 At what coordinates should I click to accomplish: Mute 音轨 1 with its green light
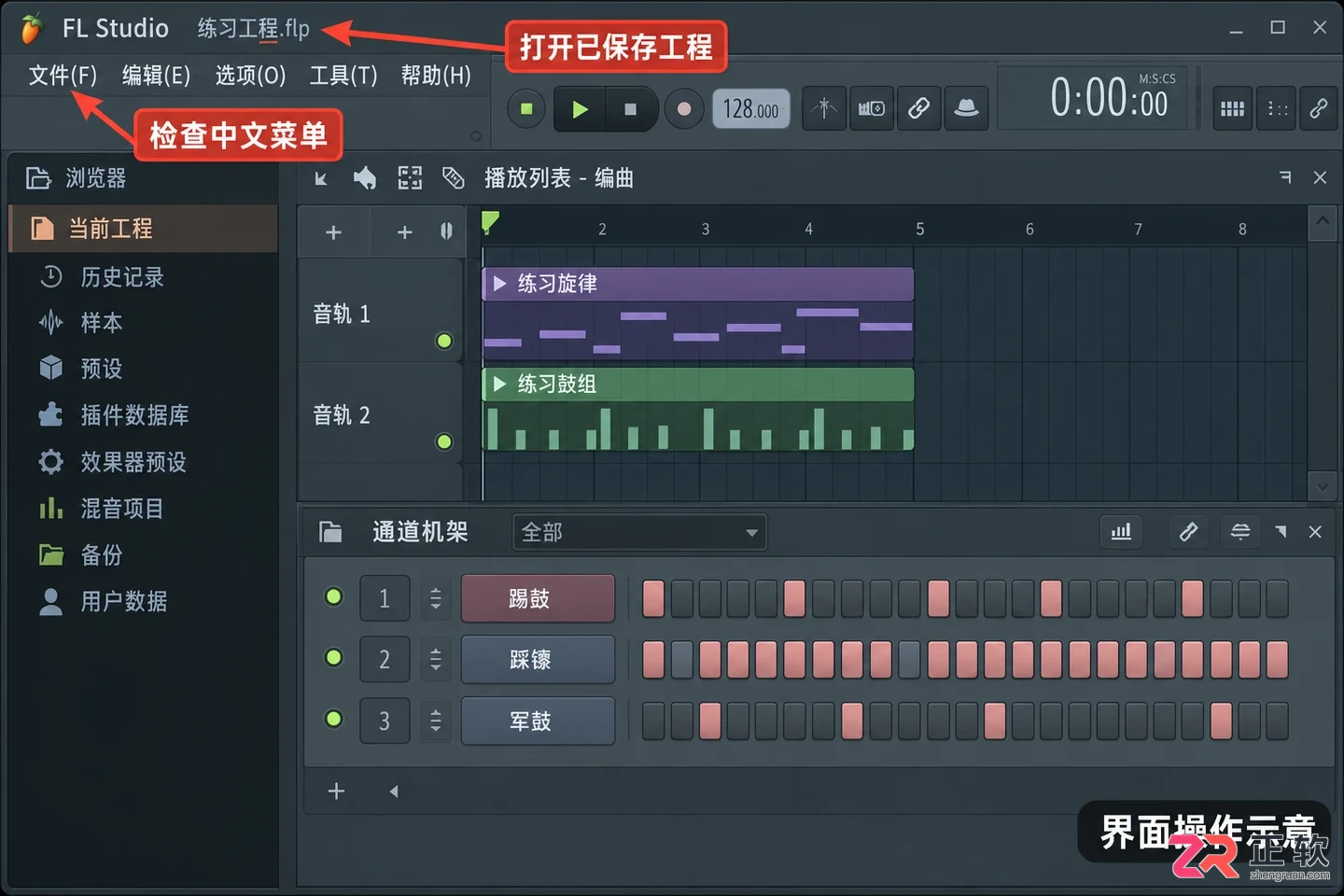tap(444, 341)
